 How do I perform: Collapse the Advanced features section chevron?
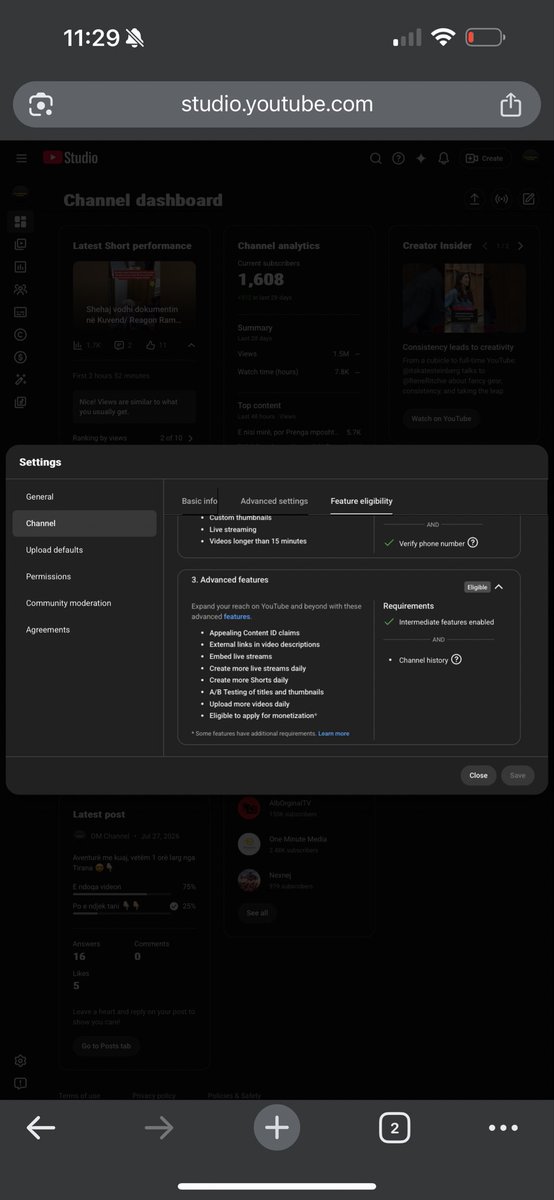[x=499, y=587]
